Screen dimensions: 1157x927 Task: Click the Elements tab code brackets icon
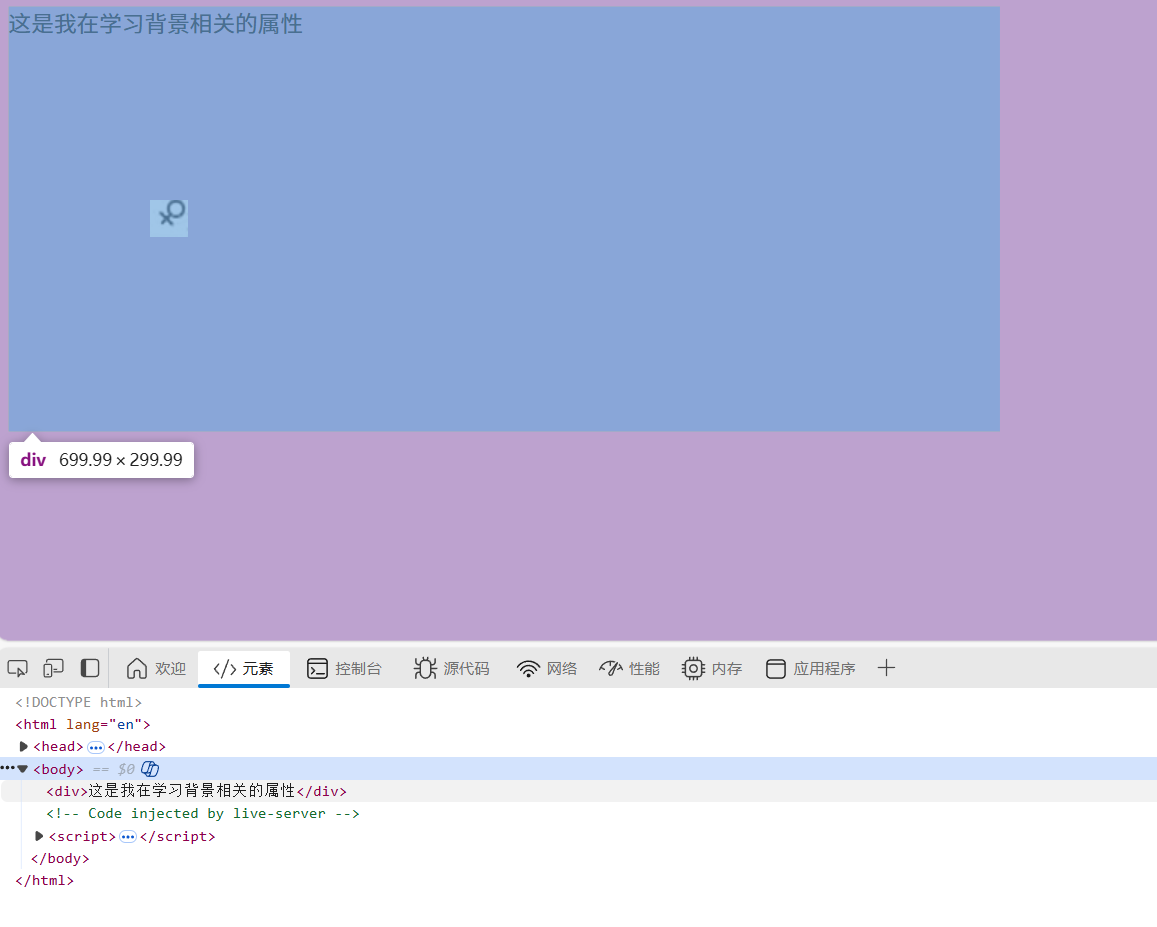tap(224, 669)
